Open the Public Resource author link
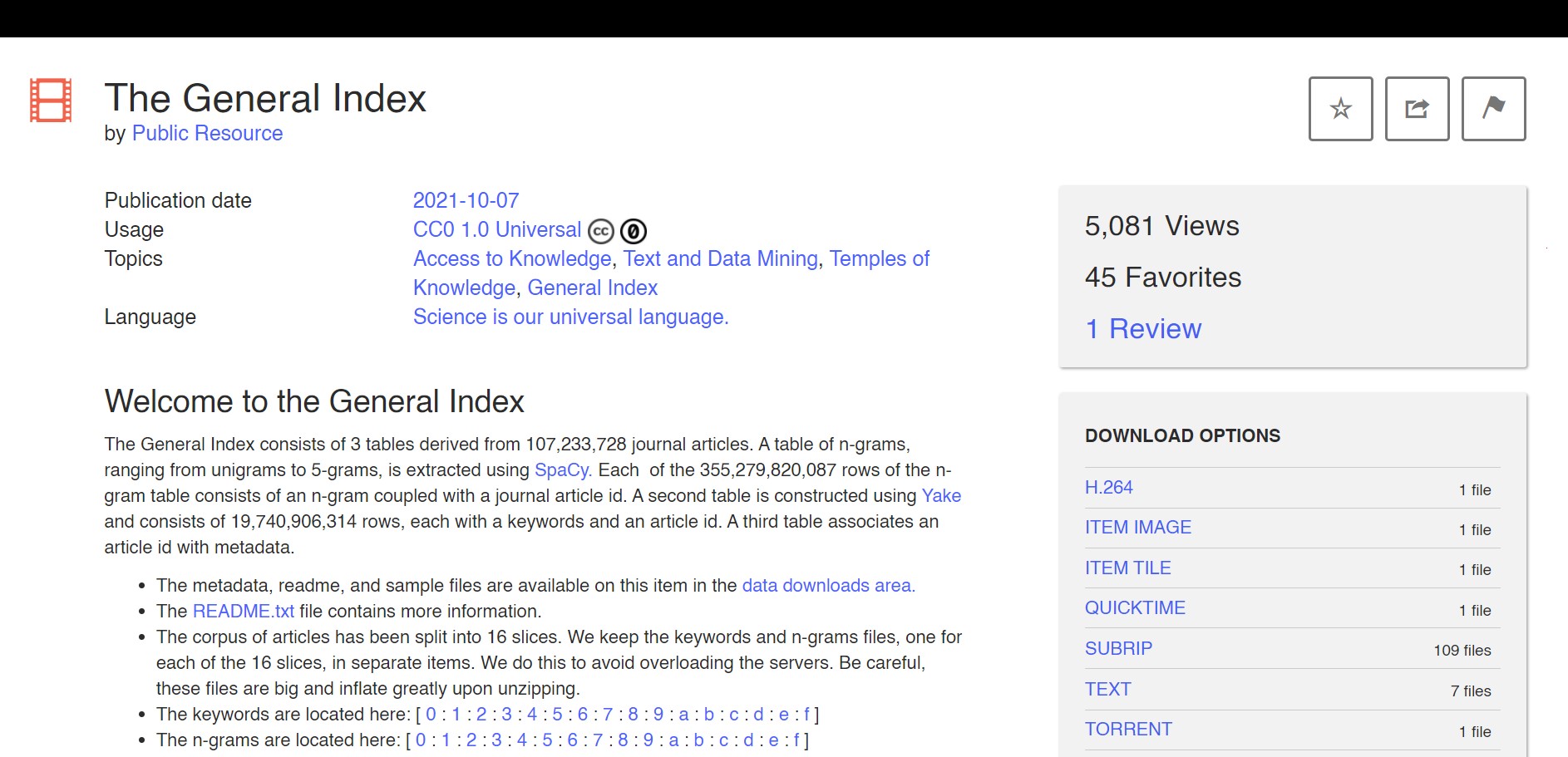Image resolution: width=1568 pixels, height=757 pixels. tap(207, 133)
